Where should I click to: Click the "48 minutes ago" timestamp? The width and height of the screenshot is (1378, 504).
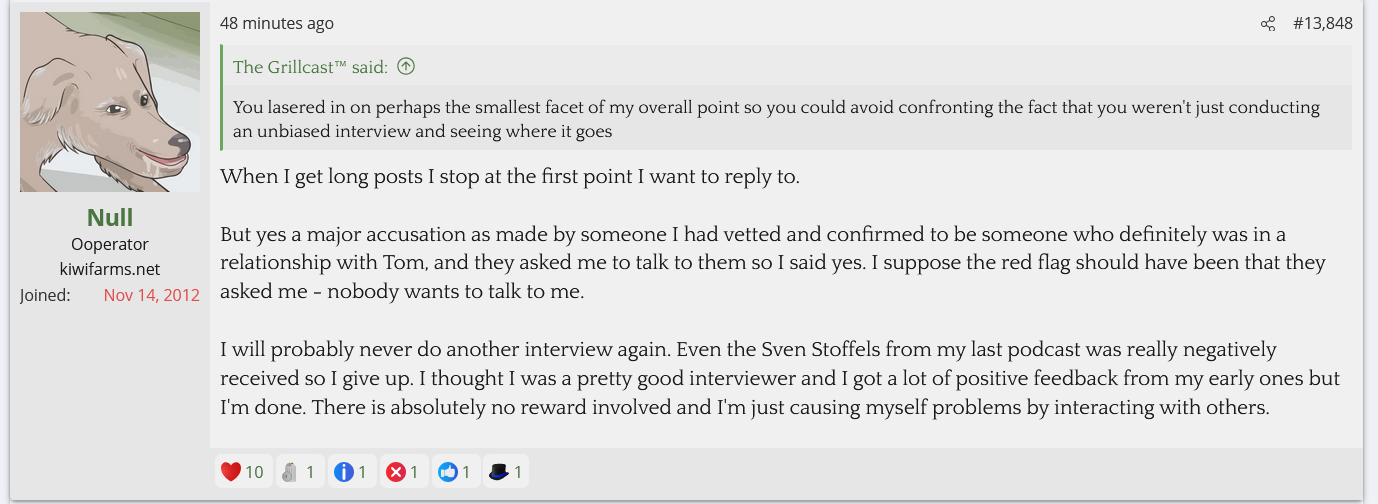pyautogui.click(x=277, y=23)
